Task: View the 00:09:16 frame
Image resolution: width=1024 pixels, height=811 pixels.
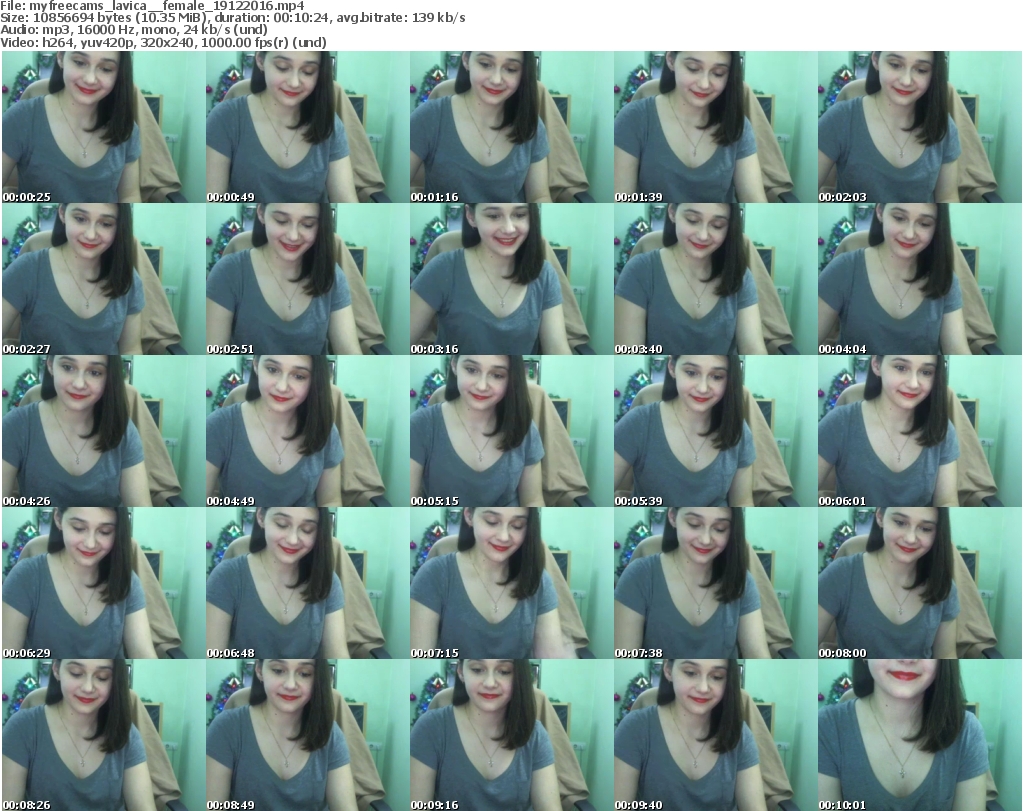Action: point(511,735)
